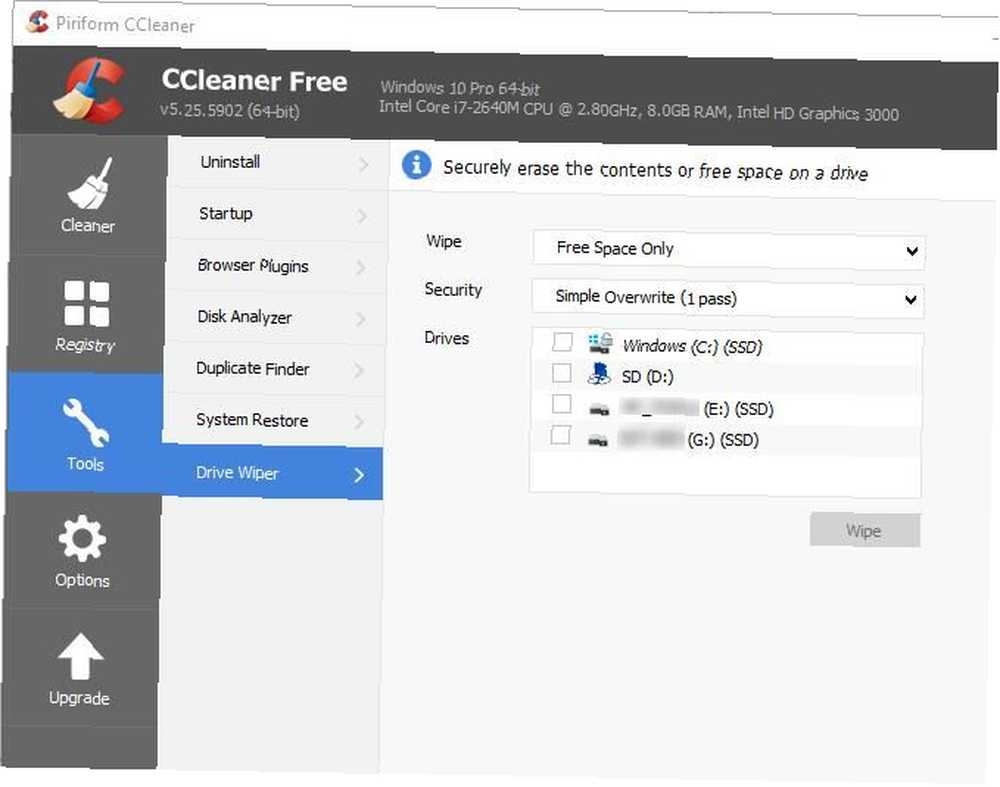
Task: Open System Restore
Action: click(273, 420)
